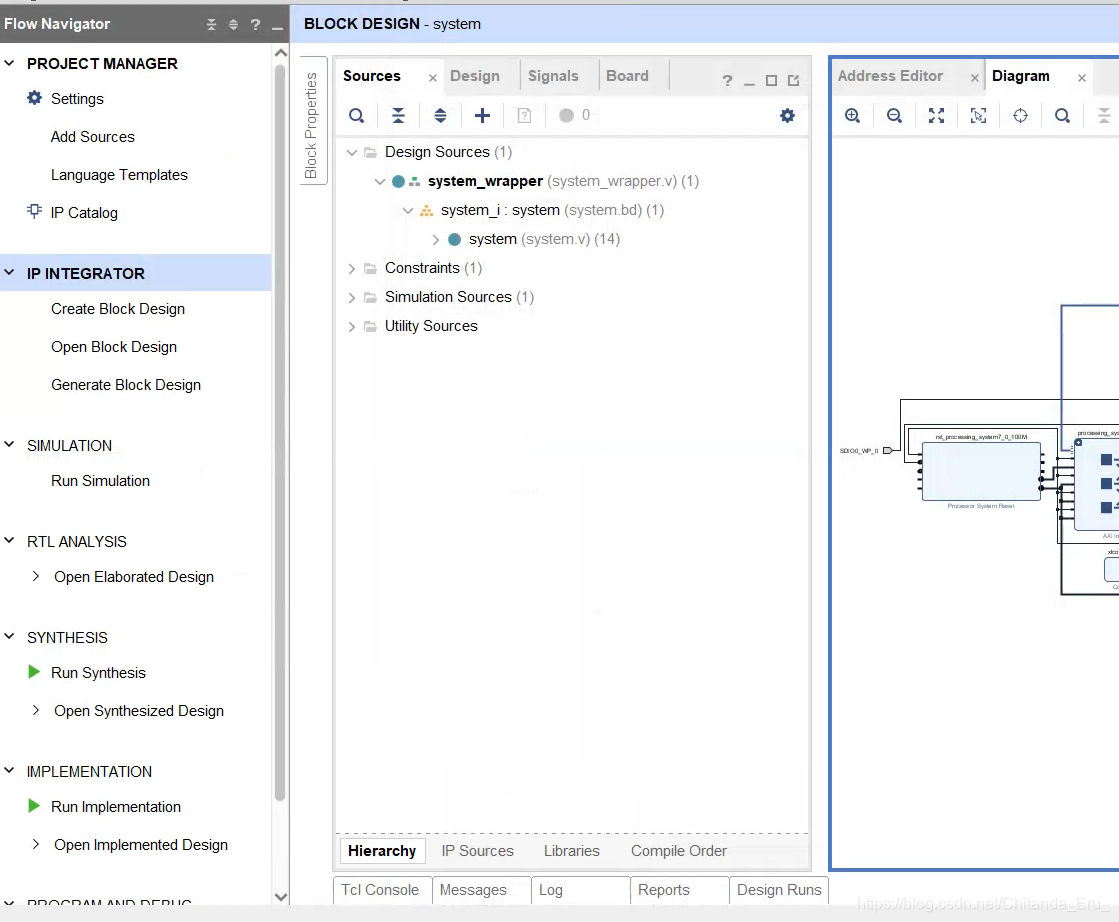Switch to the Libraries view
Image resolution: width=1119 pixels, height=922 pixels.
572,851
